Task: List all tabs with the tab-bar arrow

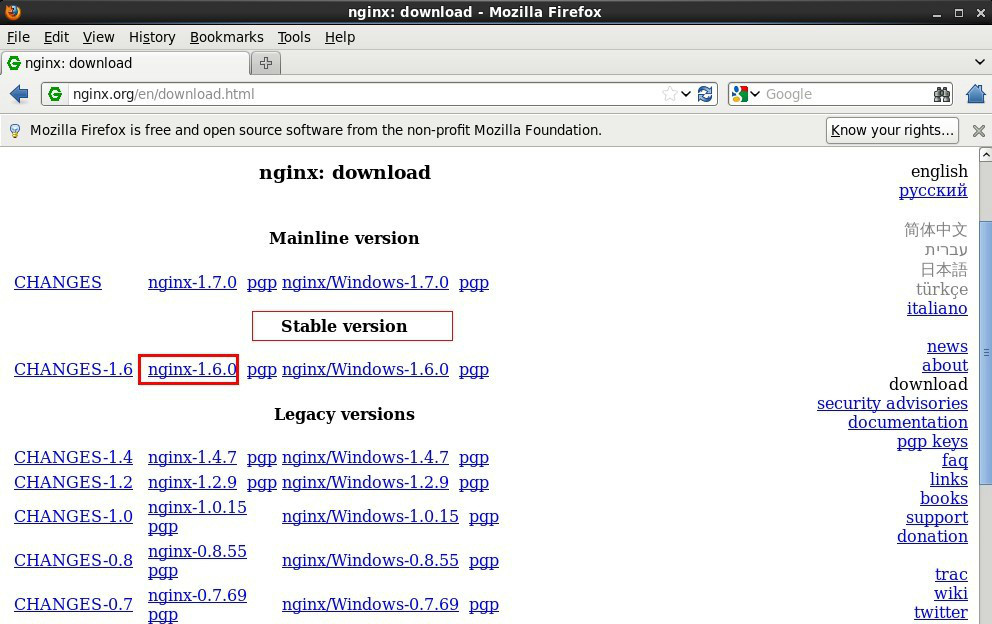Action: click(979, 62)
